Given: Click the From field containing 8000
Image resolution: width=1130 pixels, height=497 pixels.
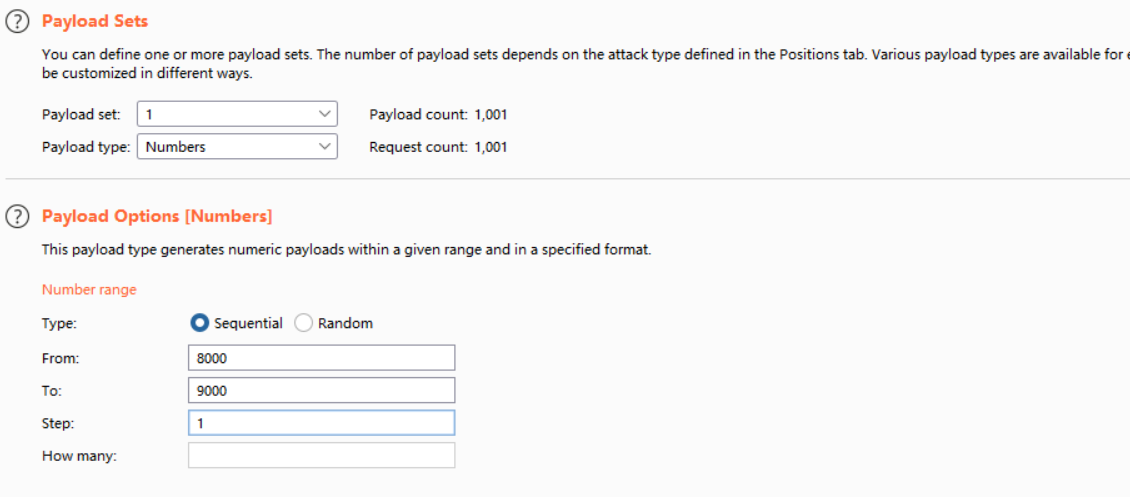Looking at the screenshot, I should tap(321, 358).
